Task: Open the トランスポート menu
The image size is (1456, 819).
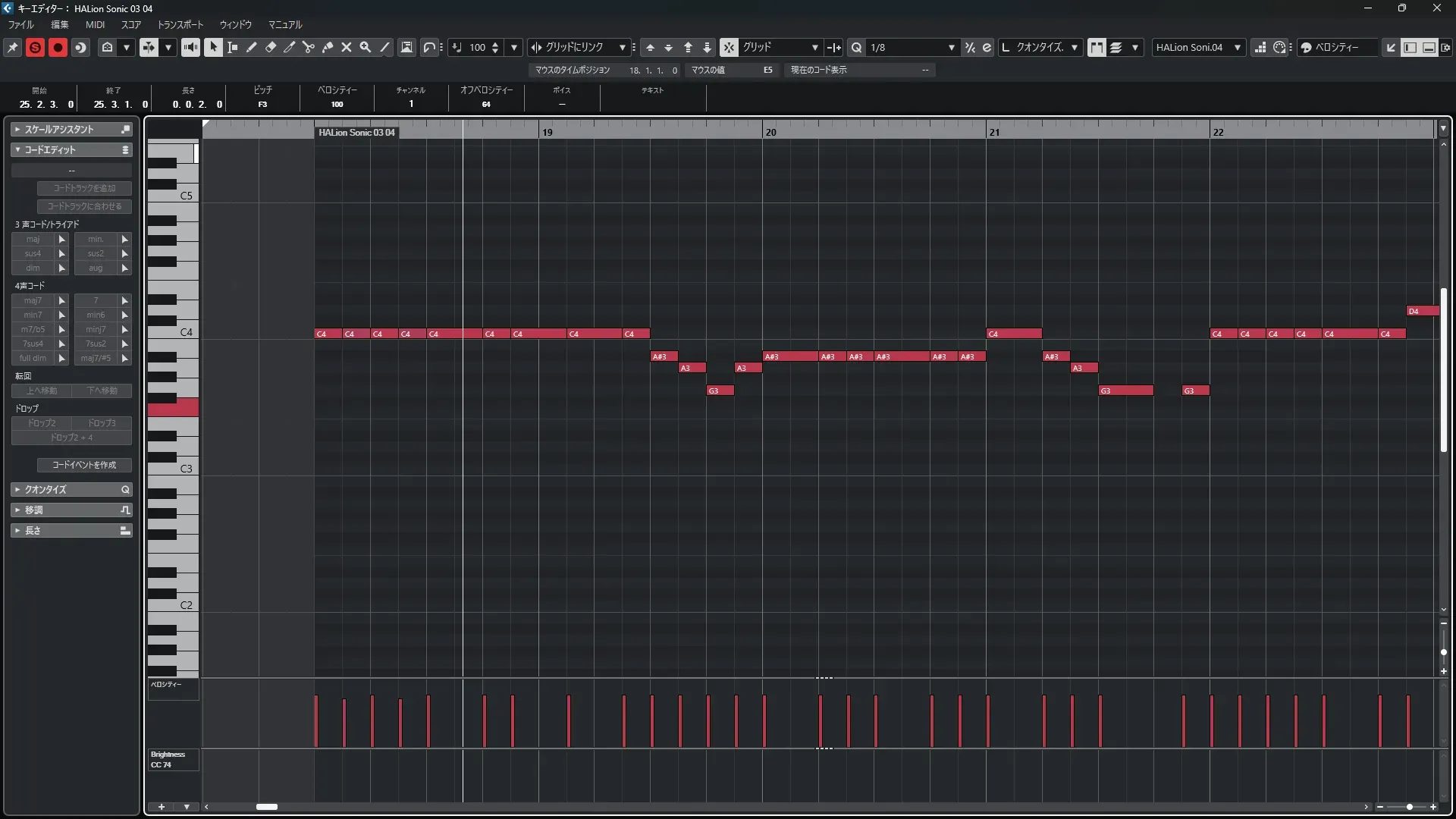Action: click(180, 24)
